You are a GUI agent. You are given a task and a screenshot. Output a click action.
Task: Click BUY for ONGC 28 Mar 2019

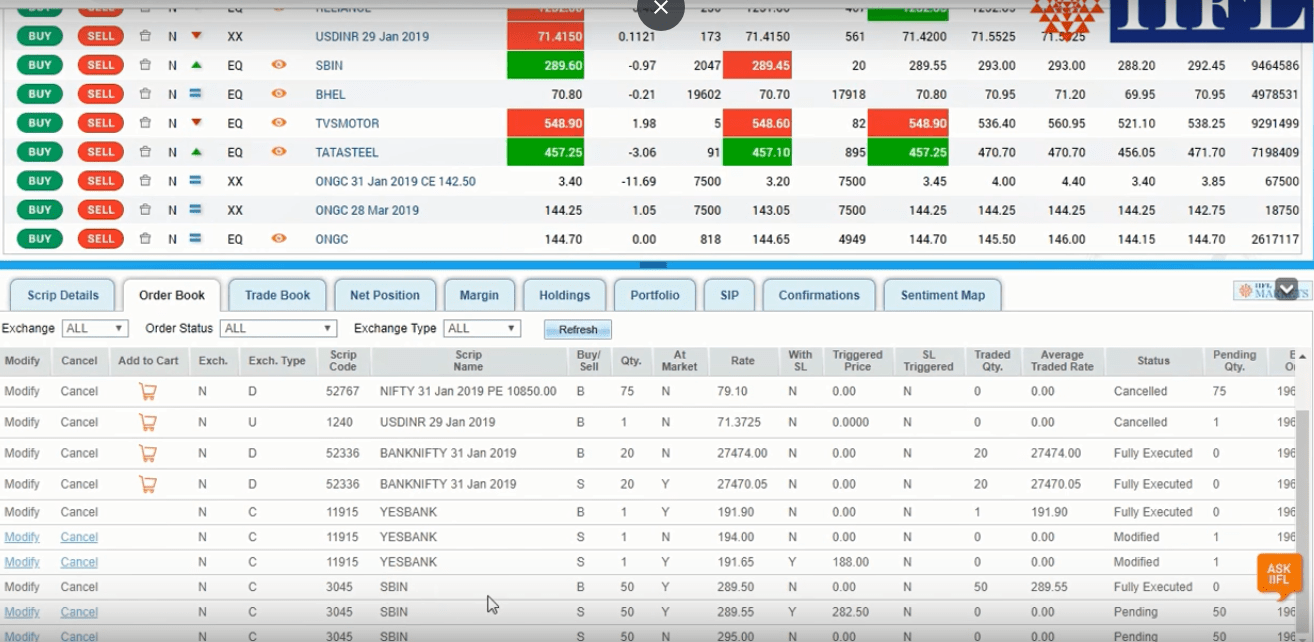[x=40, y=210]
